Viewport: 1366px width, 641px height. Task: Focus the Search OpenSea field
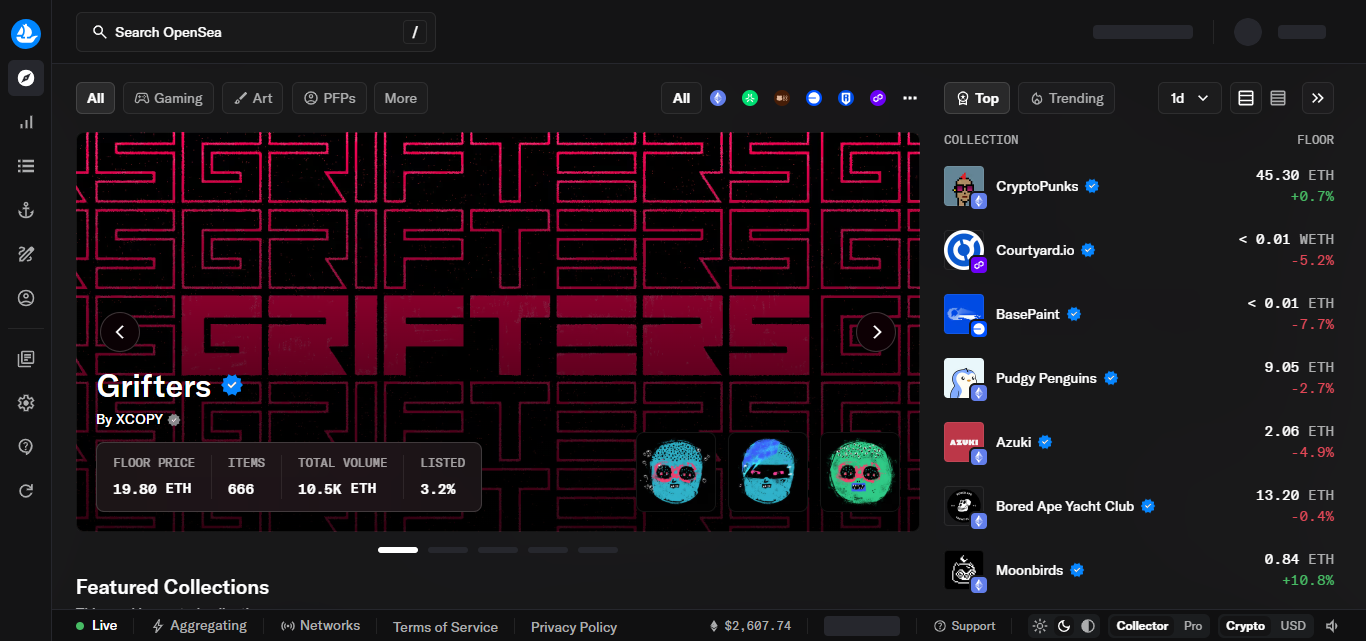256,32
